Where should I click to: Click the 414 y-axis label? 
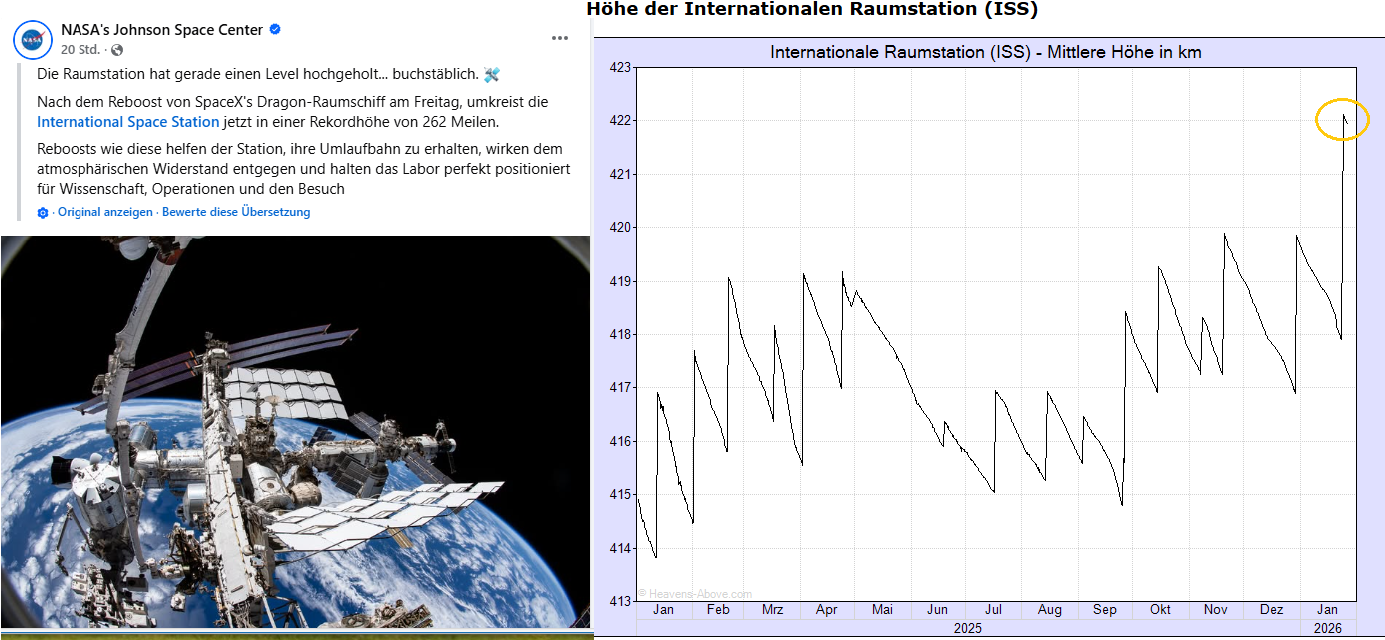(x=620, y=549)
